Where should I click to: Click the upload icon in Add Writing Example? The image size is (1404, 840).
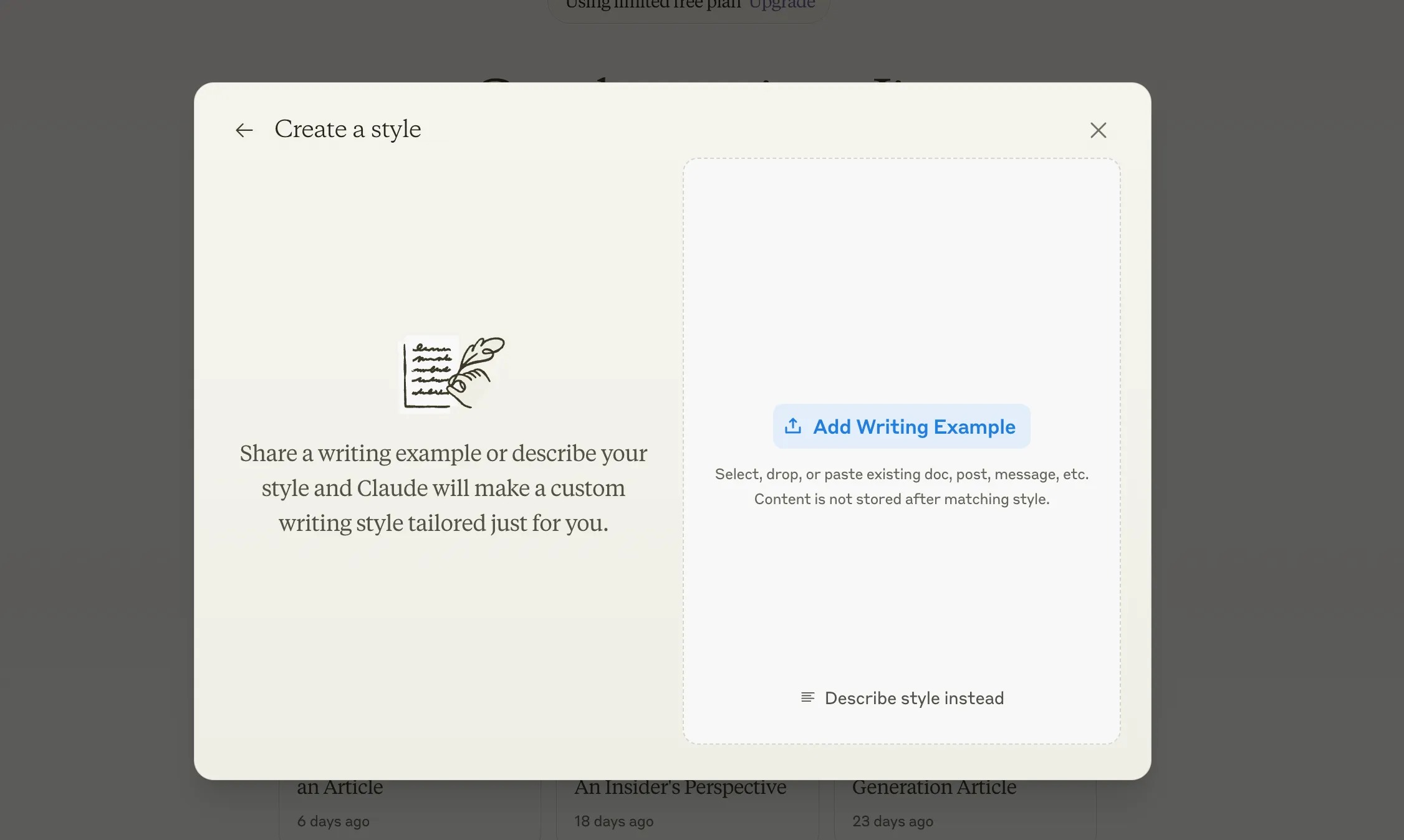click(793, 426)
